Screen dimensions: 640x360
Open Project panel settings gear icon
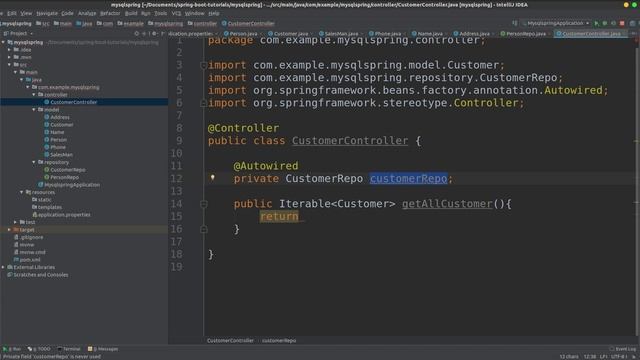(x=154, y=33)
